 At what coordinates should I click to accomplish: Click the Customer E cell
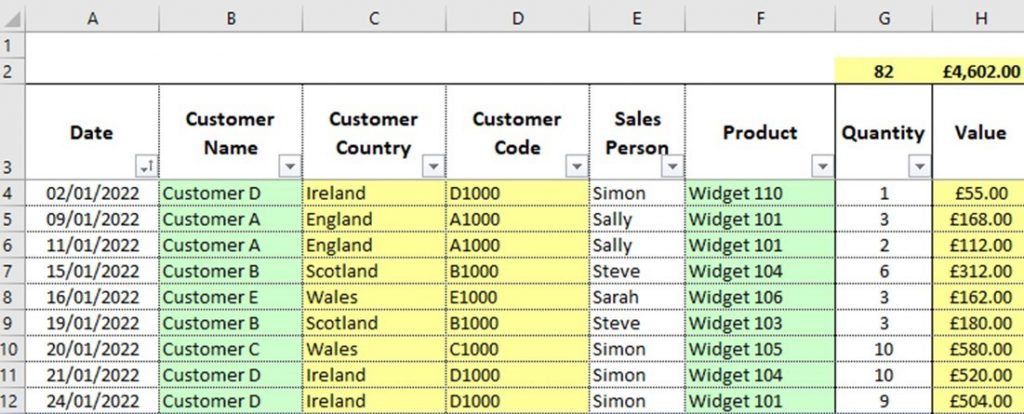[230, 297]
